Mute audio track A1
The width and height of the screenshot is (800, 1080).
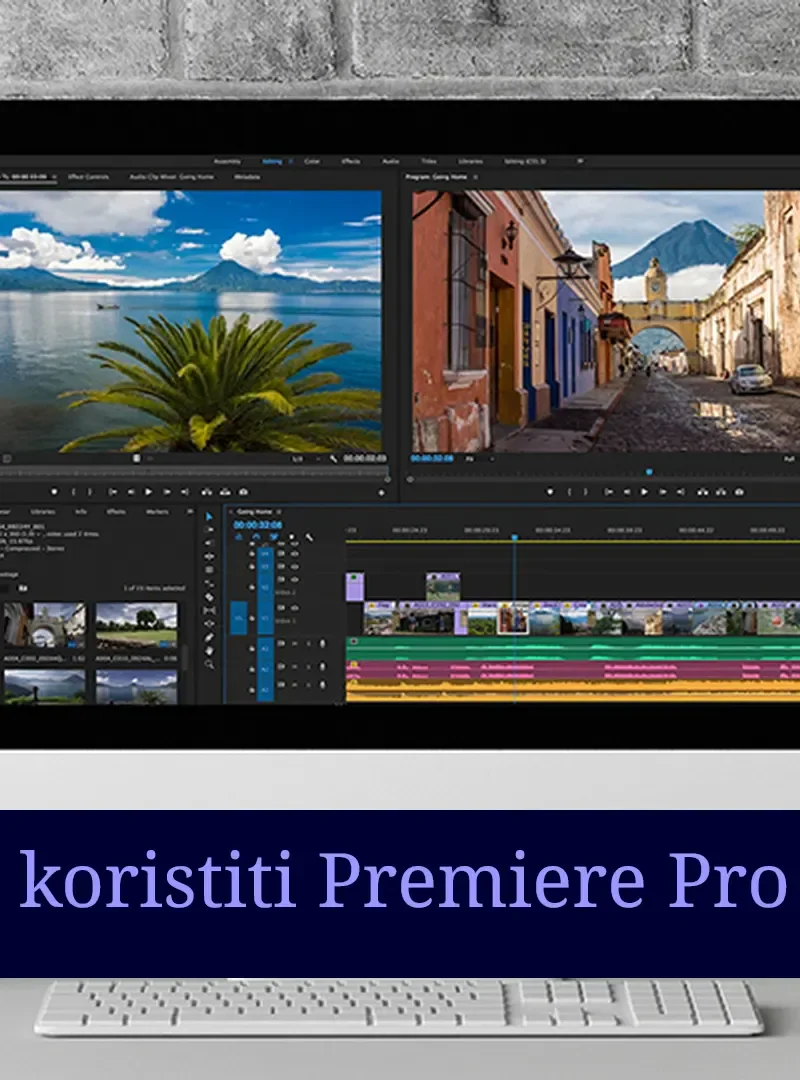295,643
